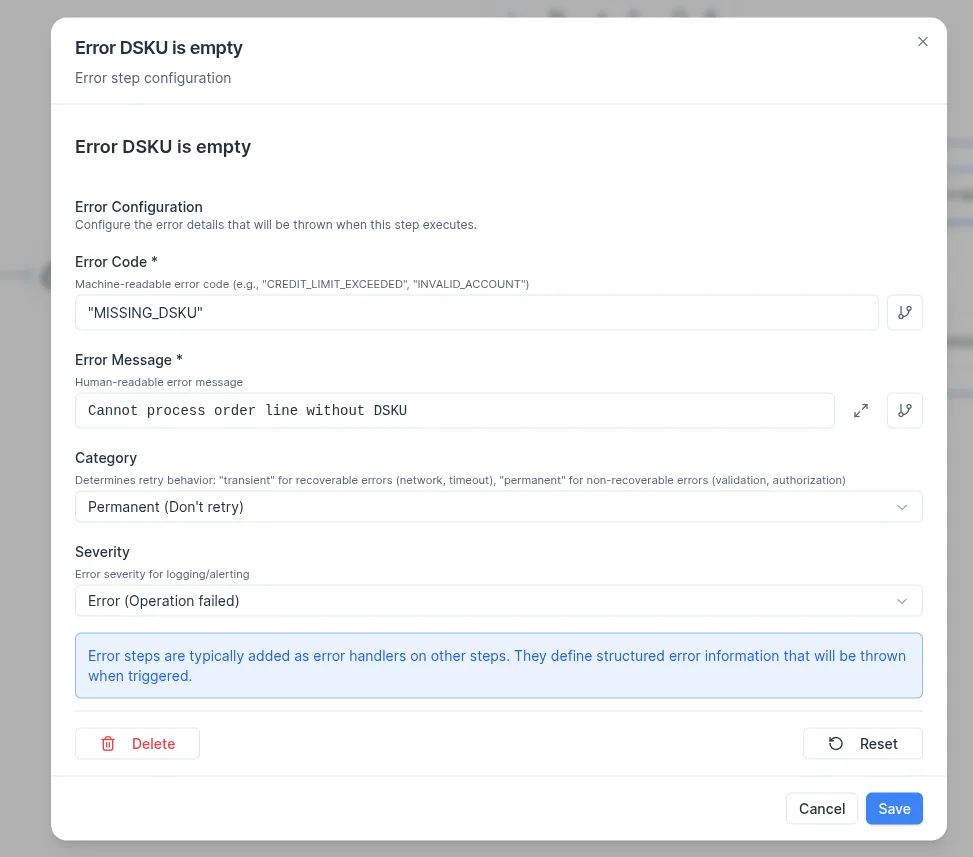Expand the Error Message editor with arrows icon

coord(860,410)
